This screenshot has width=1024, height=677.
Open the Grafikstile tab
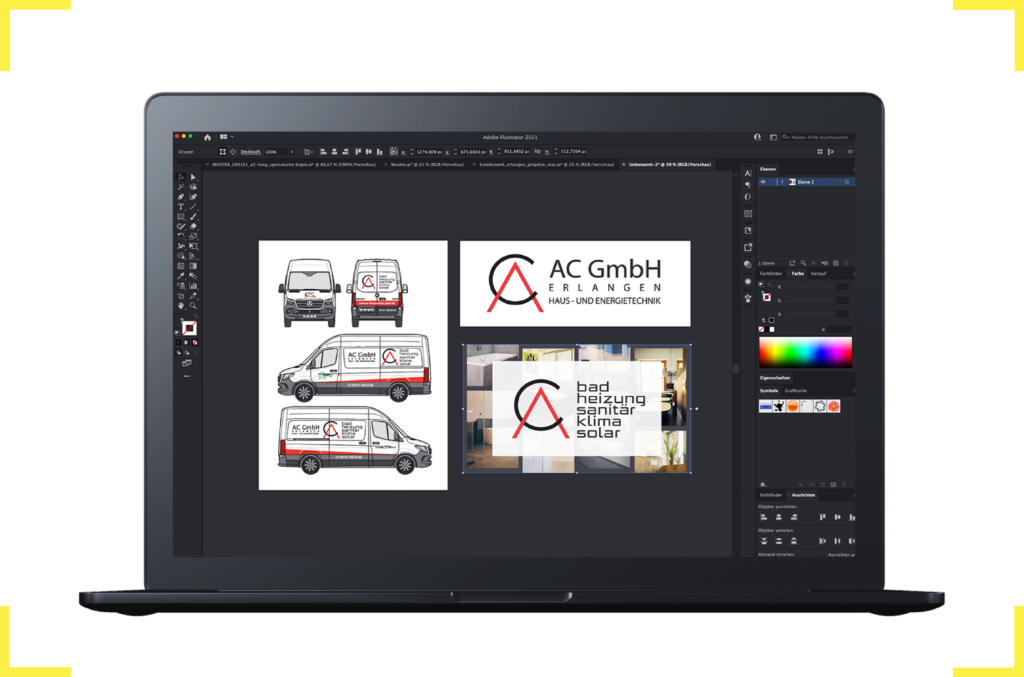pos(795,390)
